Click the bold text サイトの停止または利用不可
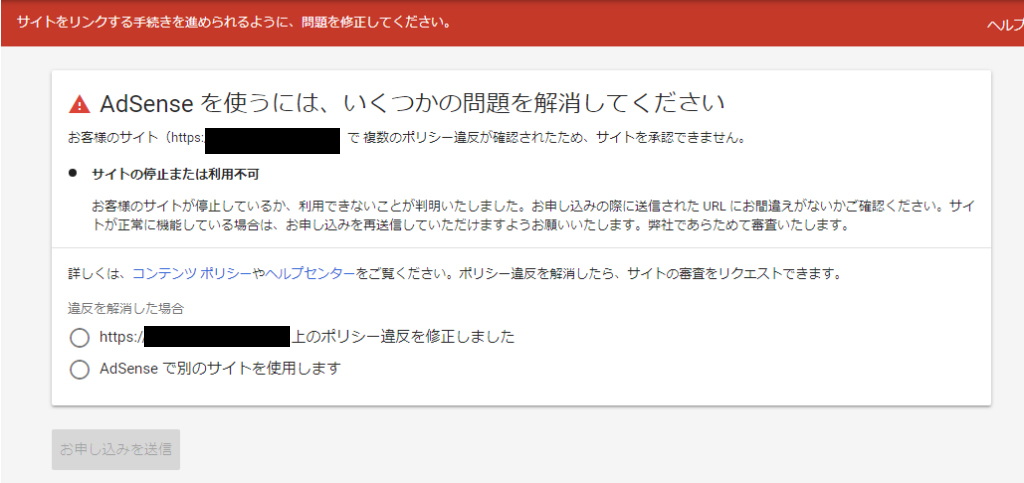 pos(176,174)
